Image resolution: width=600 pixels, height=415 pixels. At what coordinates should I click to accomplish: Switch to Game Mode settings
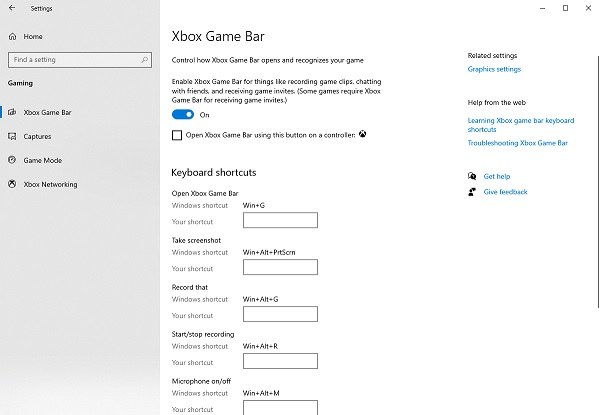[42, 160]
